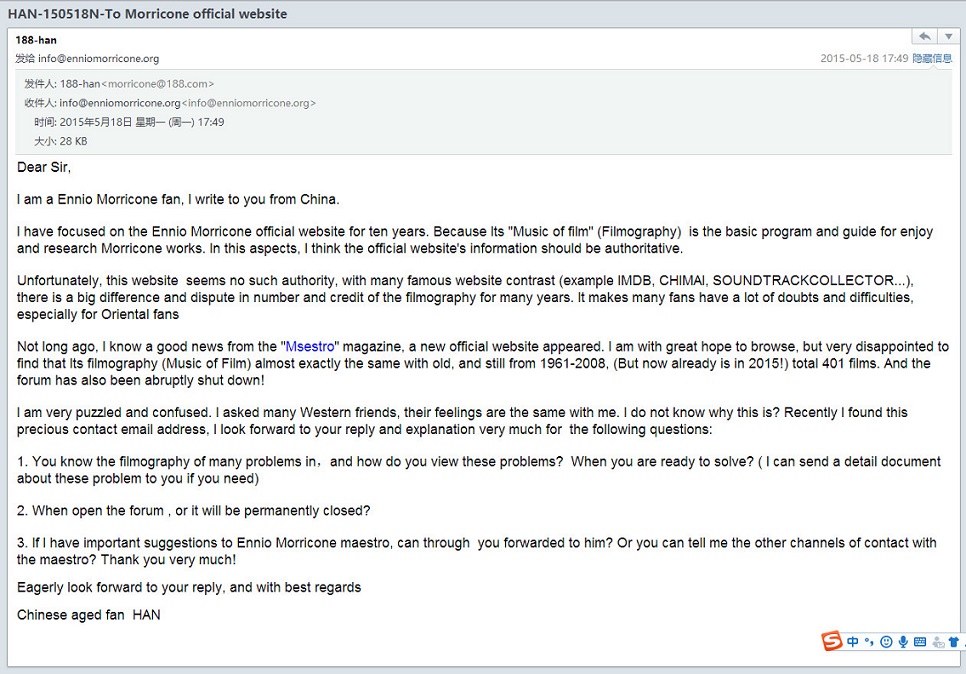Screen dimensions: 966x674
Task: Click the sender name 188-han
Action: click(x=36, y=40)
